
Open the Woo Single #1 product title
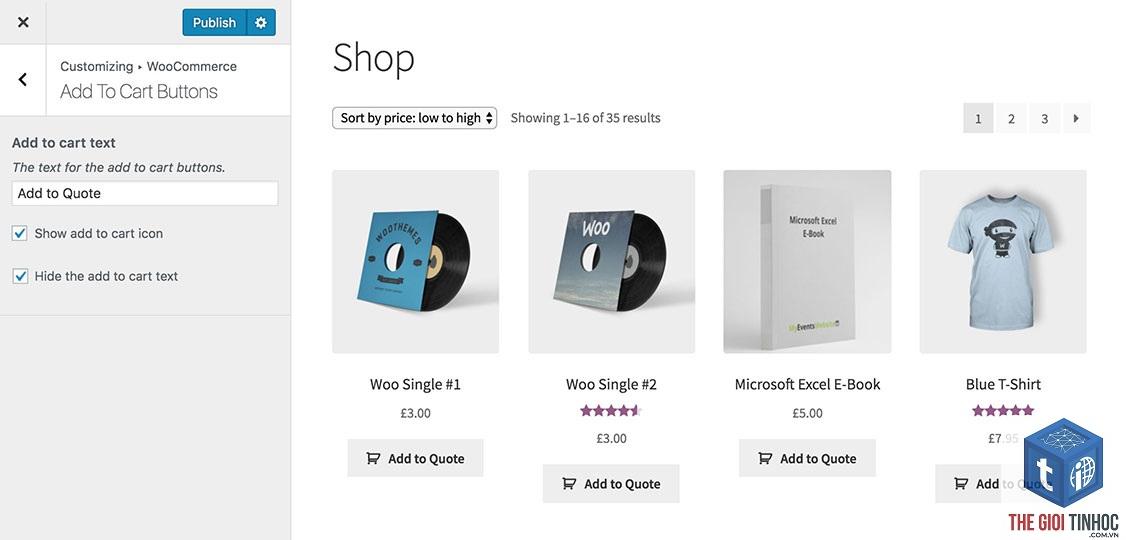click(415, 384)
